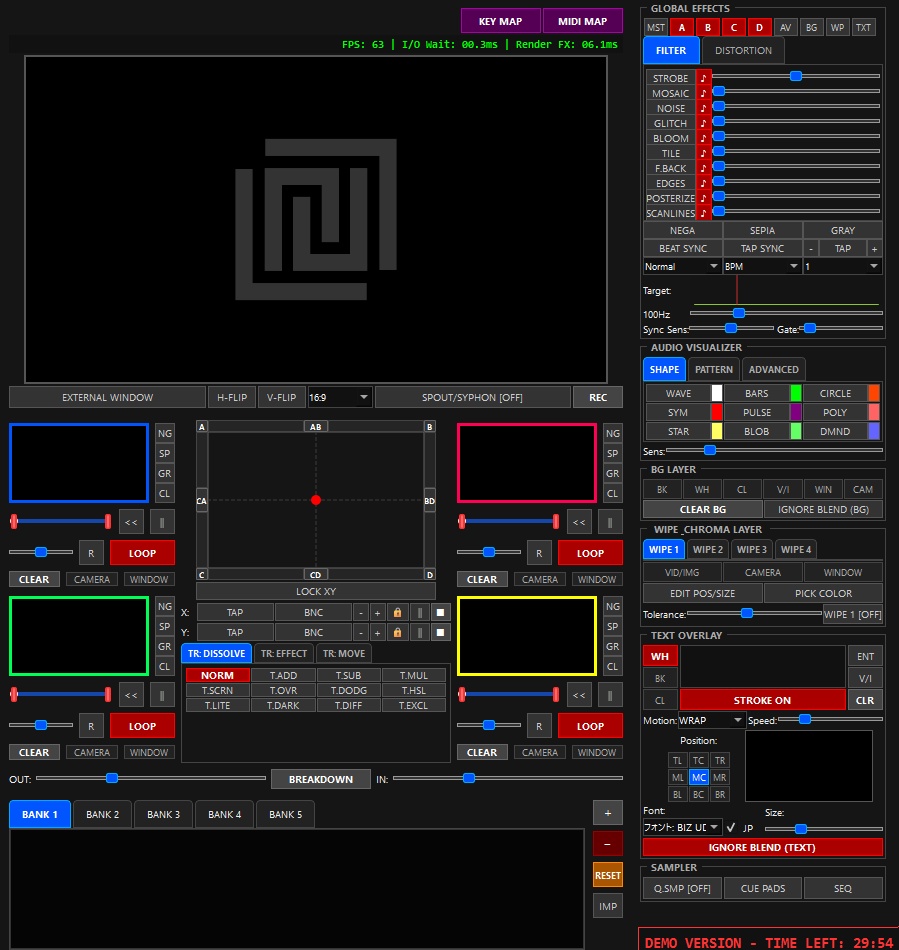Open the beat multiplier dropdown showing 1
This screenshot has width=899, height=950.
pyautogui.click(x=842, y=267)
